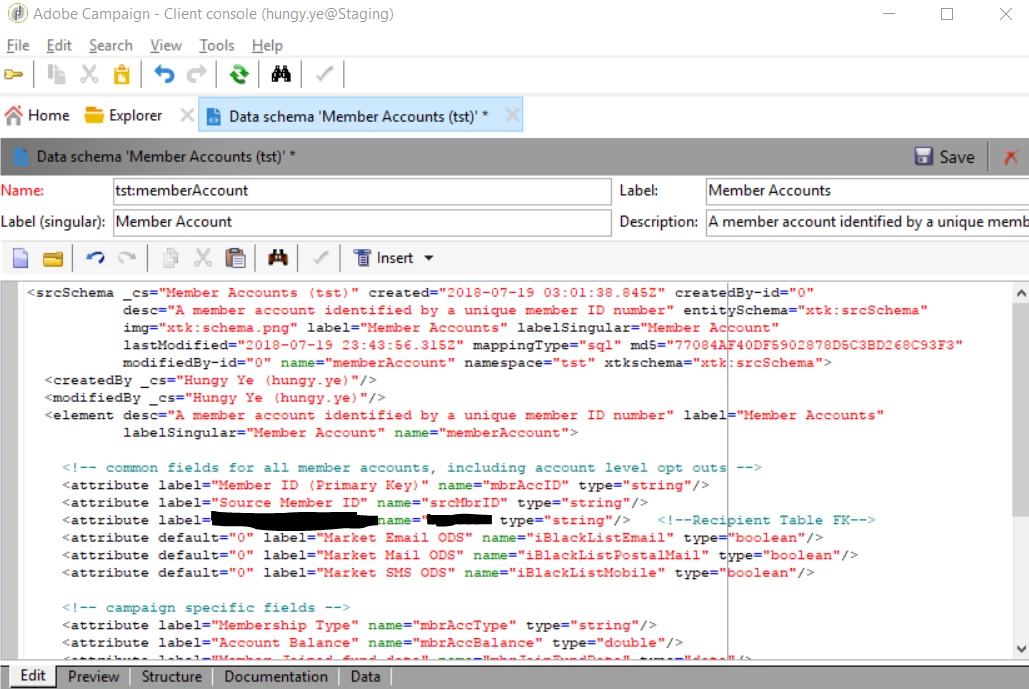Switch to the Data tab
Screen dimensions: 1029x689
[x=365, y=677]
